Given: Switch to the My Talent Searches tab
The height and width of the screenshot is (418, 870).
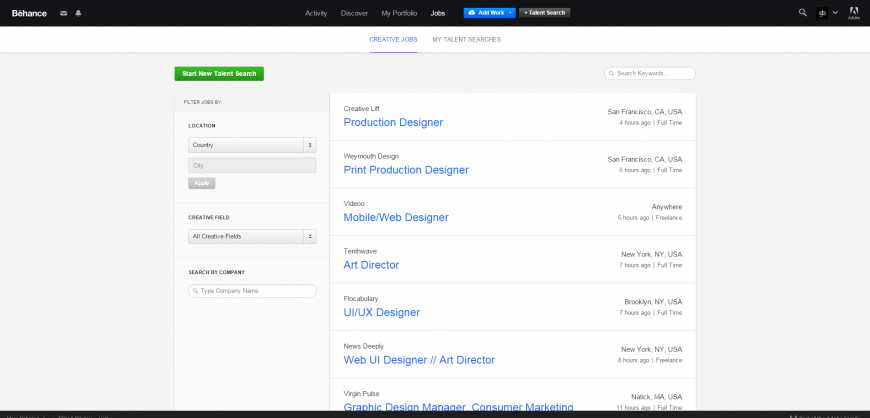Looking at the screenshot, I should [x=467, y=39].
